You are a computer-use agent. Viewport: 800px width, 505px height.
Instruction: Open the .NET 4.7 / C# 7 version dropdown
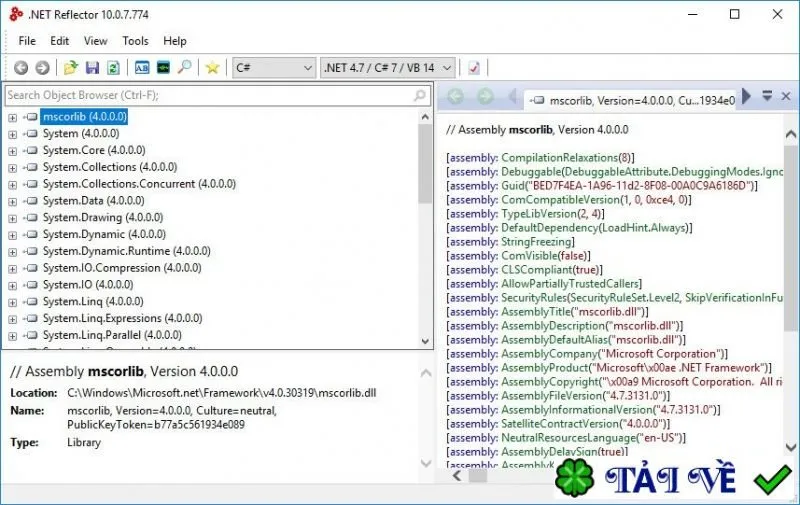387,67
